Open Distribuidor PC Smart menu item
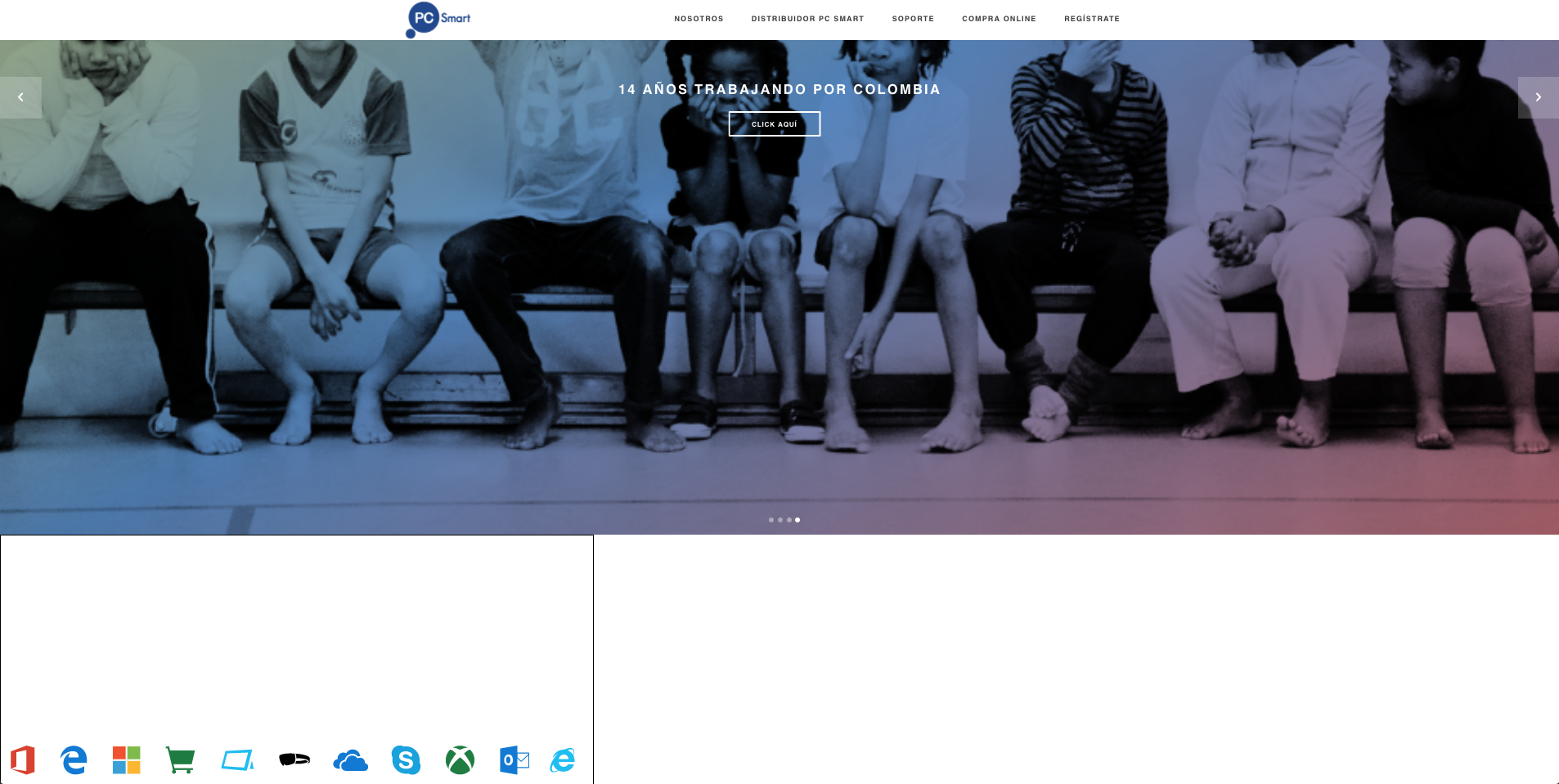1559x784 pixels. [807, 19]
